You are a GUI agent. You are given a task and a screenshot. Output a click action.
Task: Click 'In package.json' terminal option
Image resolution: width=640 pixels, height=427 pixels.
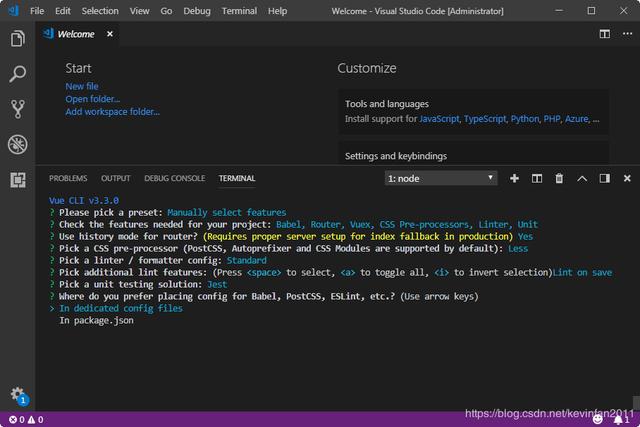(96, 320)
